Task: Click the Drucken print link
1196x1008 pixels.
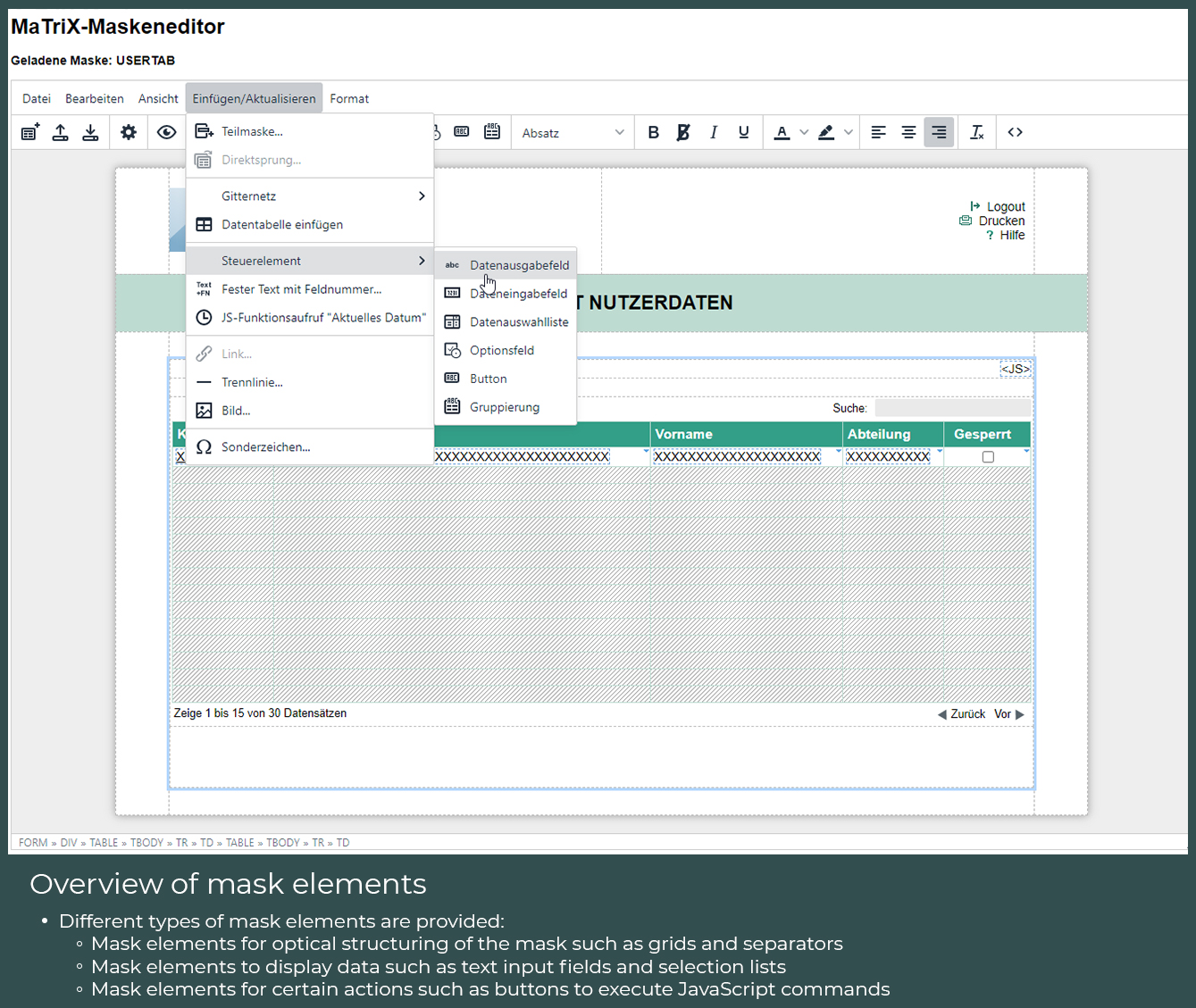Action: (x=992, y=221)
